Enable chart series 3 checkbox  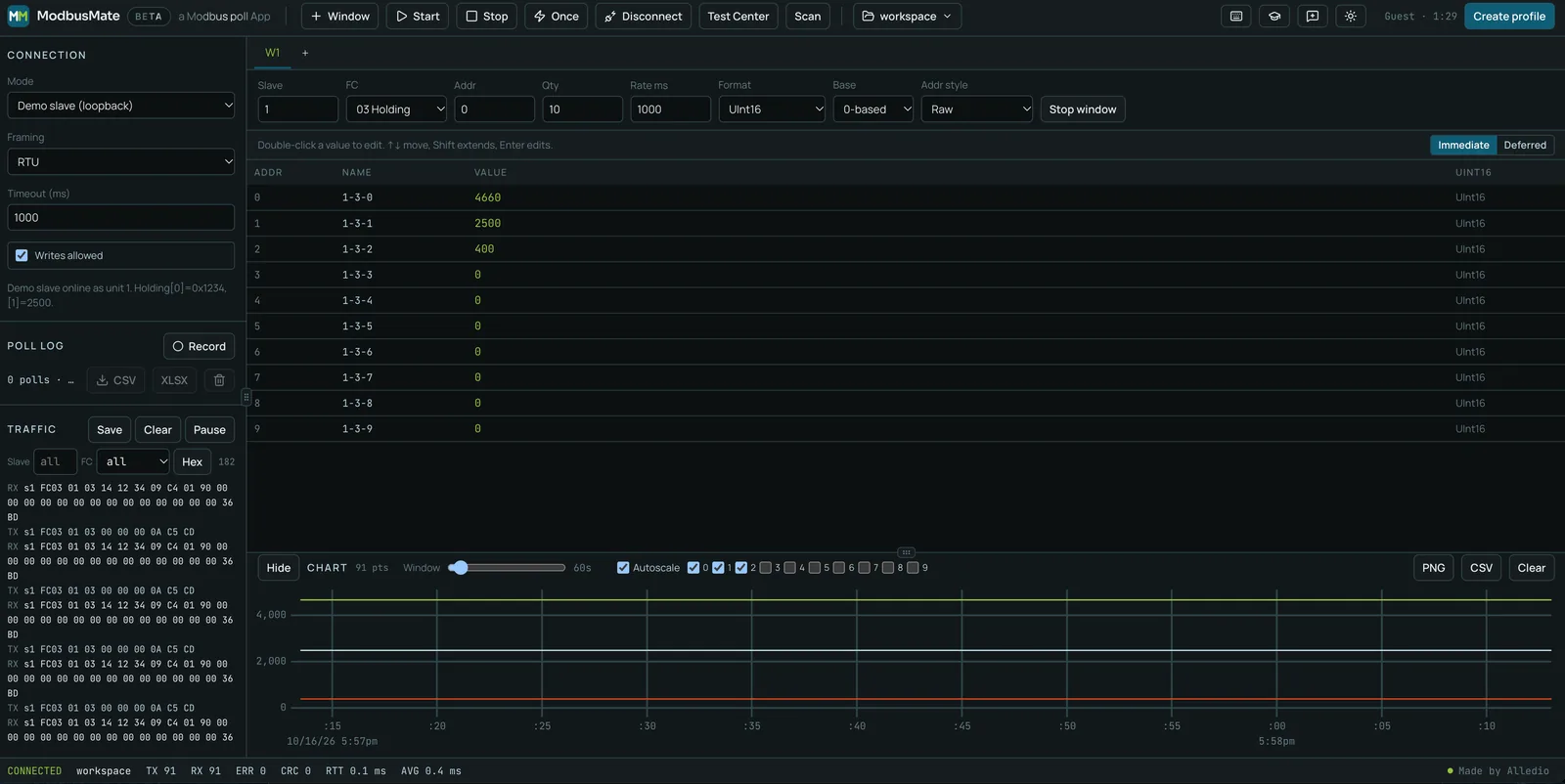pyautogui.click(x=766, y=568)
